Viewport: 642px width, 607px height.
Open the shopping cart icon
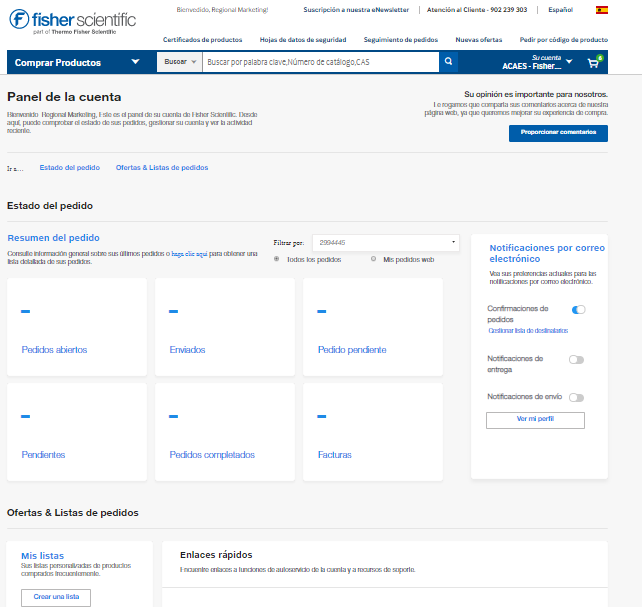593,62
